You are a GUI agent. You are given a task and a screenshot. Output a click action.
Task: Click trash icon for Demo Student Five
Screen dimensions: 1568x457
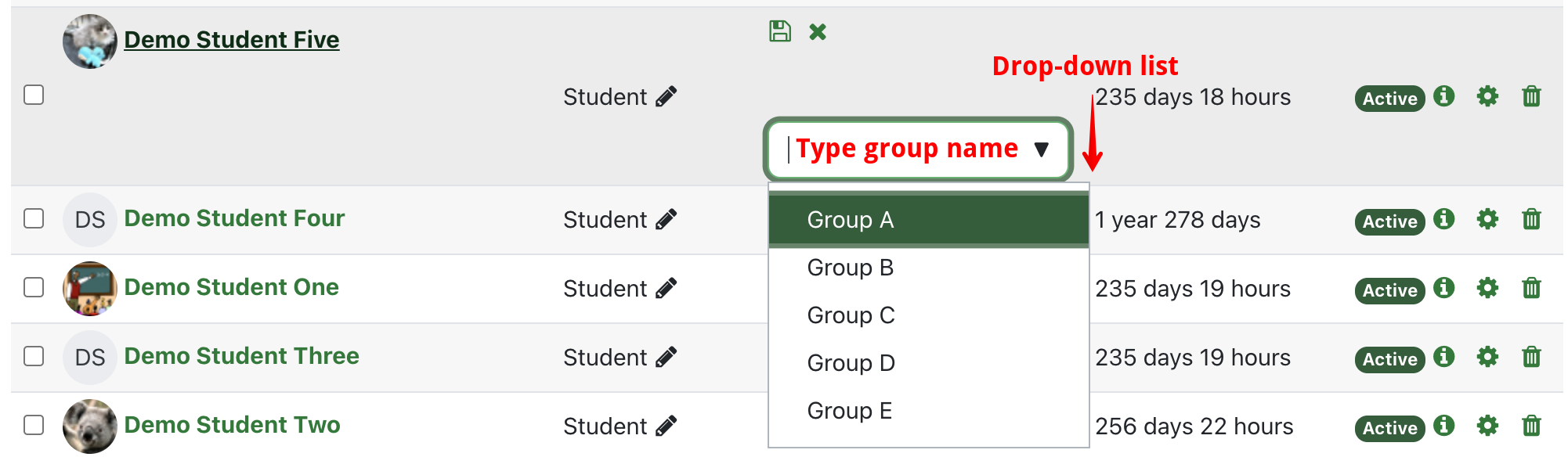[x=1531, y=96]
